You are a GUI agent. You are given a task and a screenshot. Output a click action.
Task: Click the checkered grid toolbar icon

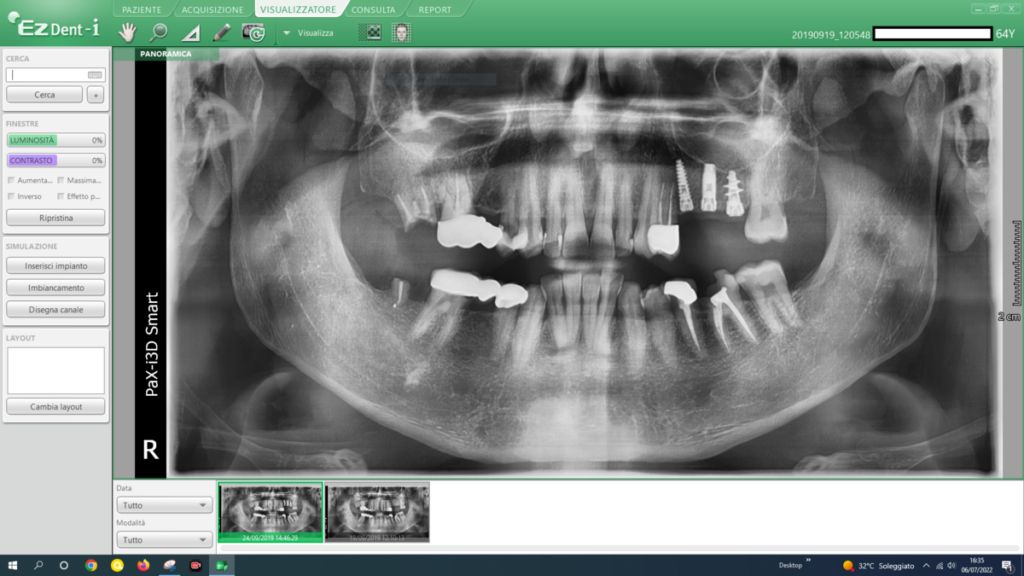tap(373, 32)
